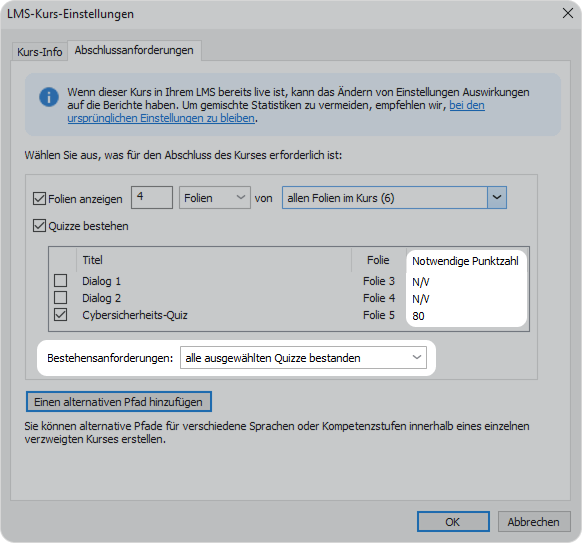Image resolution: width=582 pixels, height=543 pixels.
Task: Click the required score value 80
Action: (x=418, y=316)
